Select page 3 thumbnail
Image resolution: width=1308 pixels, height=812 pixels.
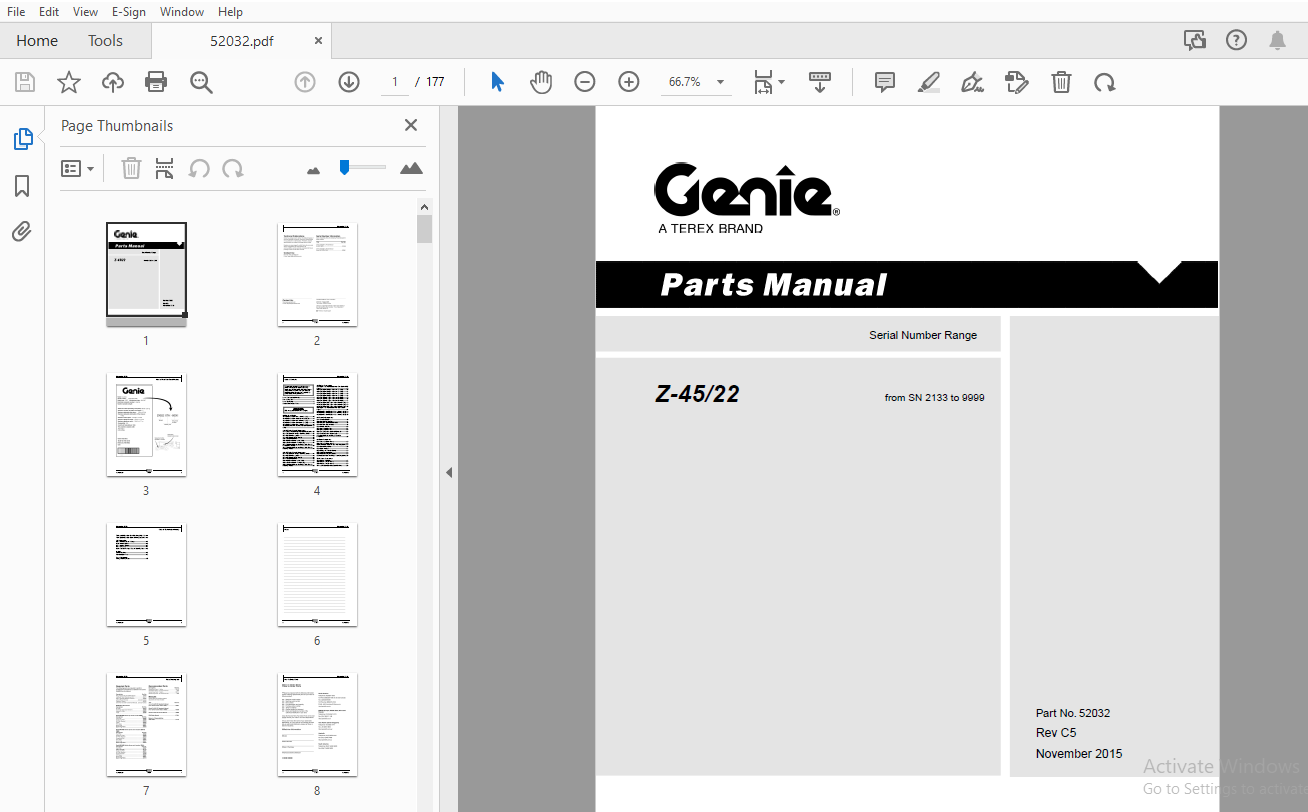[x=146, y=424]
